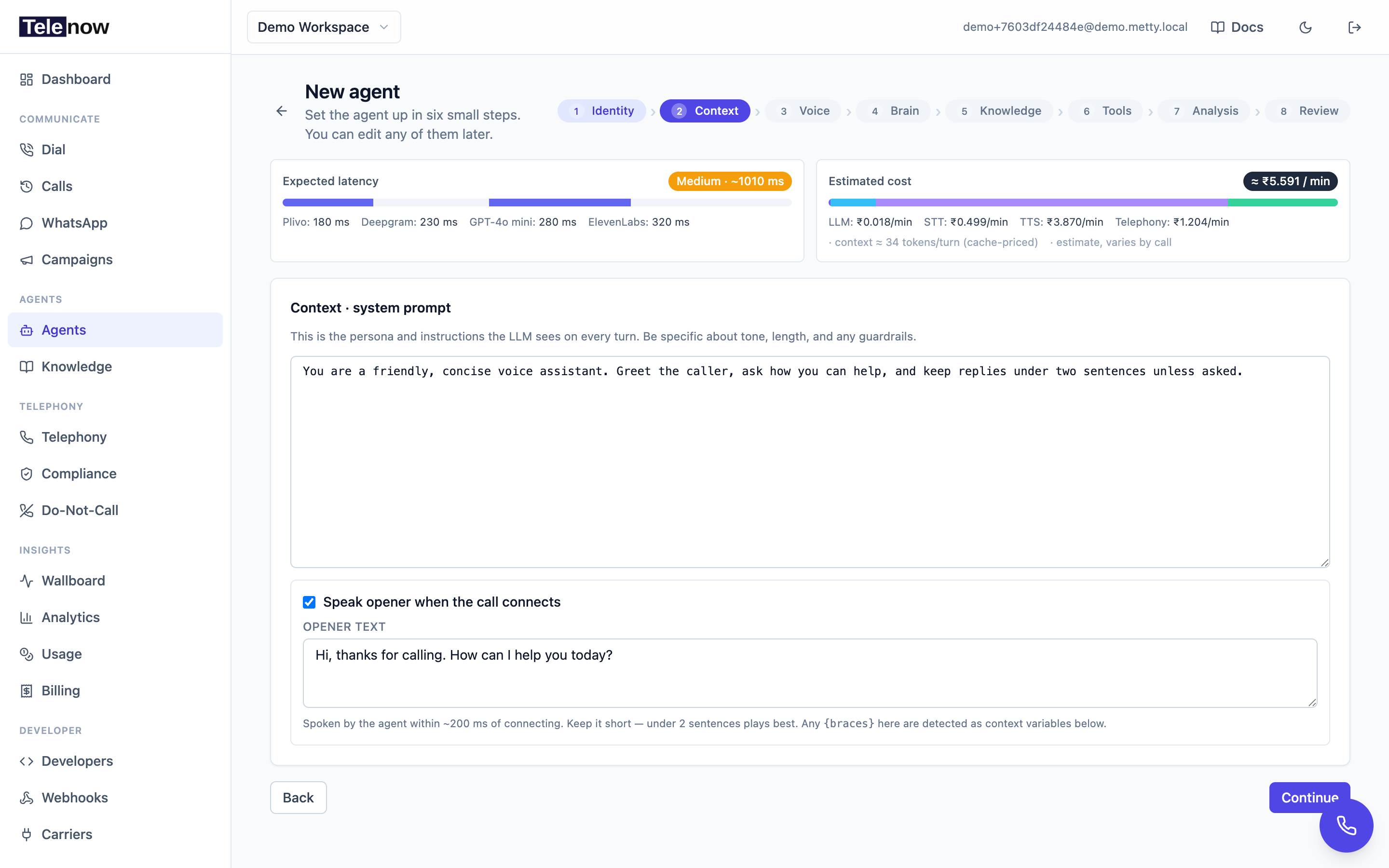Click the Agents robot icon
The image size is (1389, 868).
27,330
